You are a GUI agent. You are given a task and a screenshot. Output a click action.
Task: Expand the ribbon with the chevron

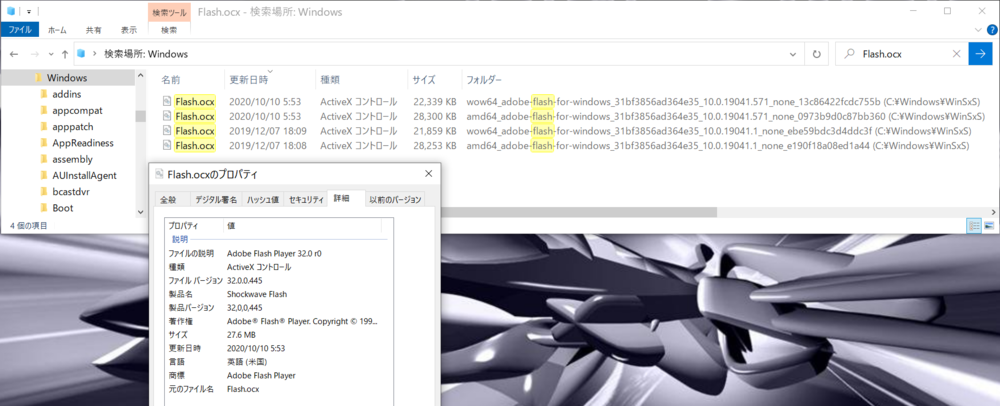(978, 30)
